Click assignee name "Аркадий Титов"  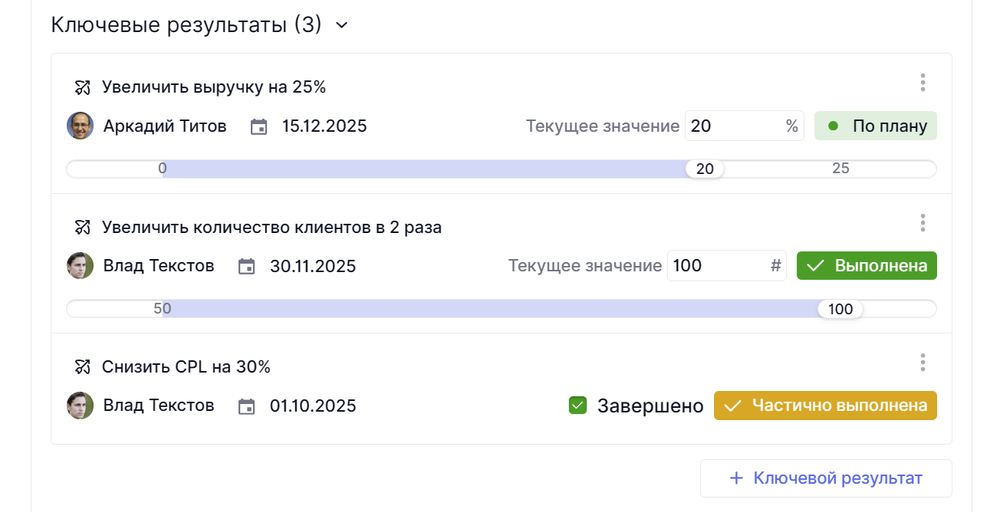click(165, 126)
